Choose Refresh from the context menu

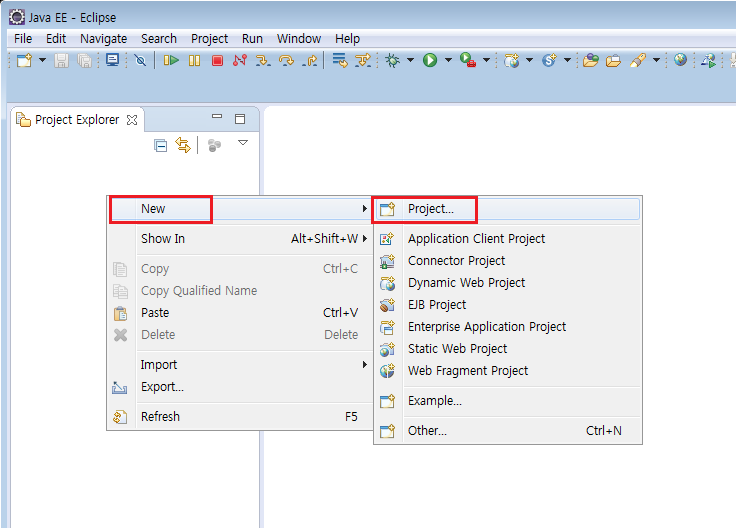[x=240, y=417]
